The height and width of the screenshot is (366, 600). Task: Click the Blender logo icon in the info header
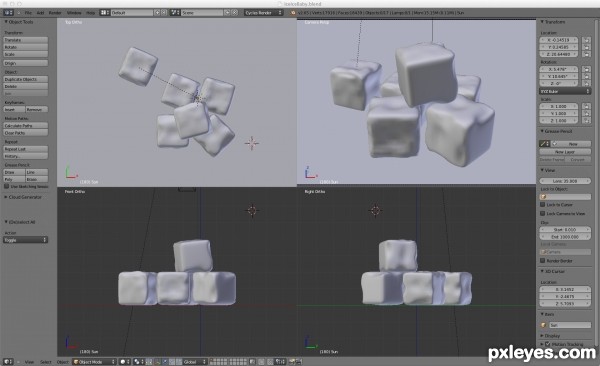point(293,13)
